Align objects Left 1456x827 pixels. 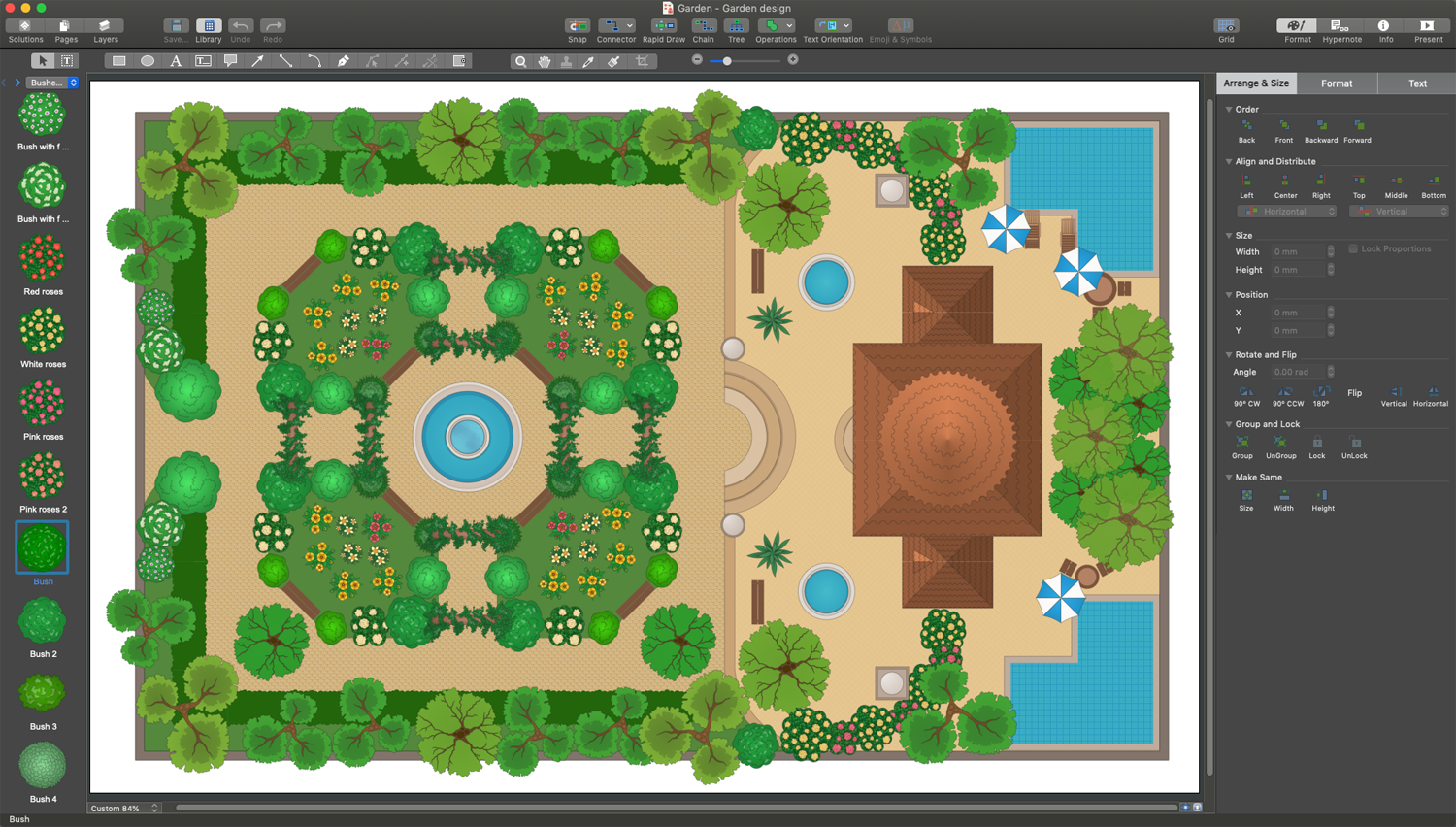click(1246, 186)
